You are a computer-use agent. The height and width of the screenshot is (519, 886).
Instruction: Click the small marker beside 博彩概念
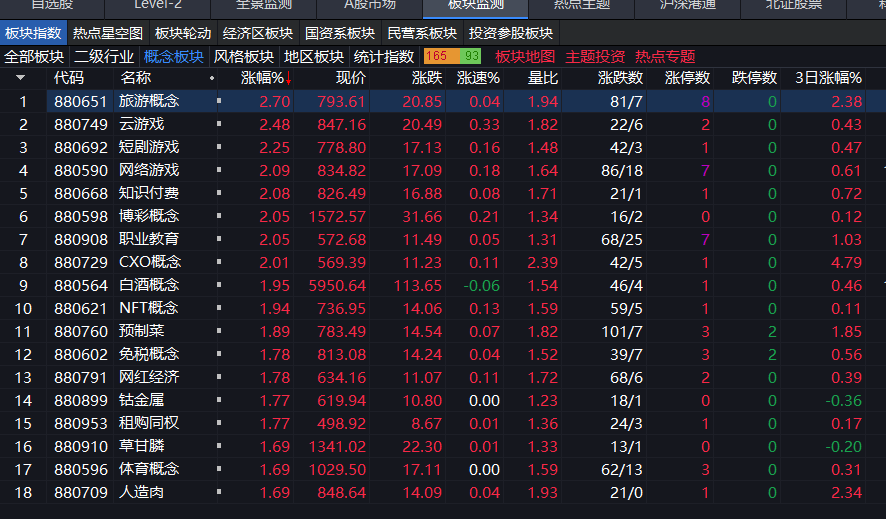219,216
